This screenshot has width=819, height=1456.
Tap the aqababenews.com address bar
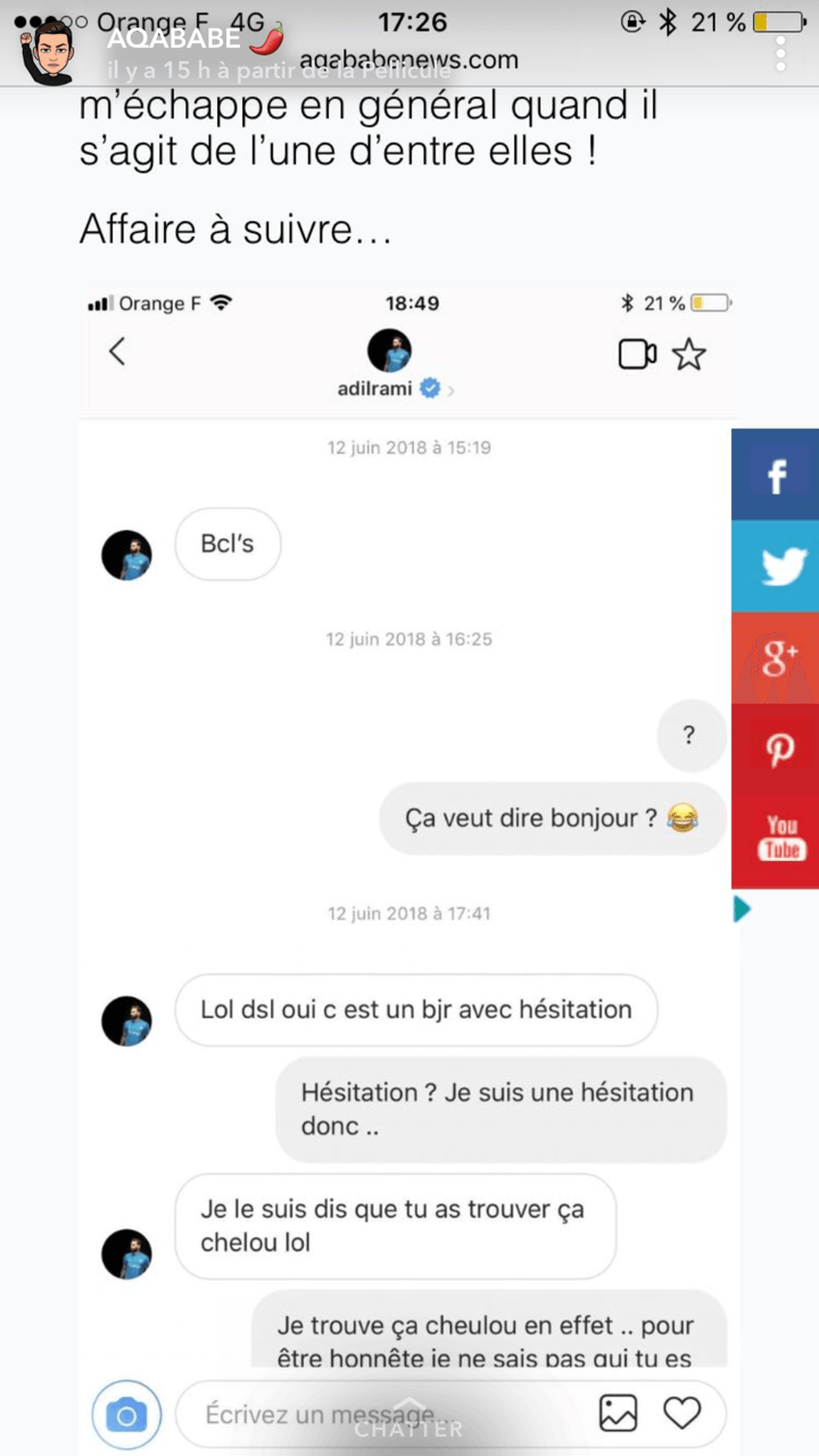point(409,60)
